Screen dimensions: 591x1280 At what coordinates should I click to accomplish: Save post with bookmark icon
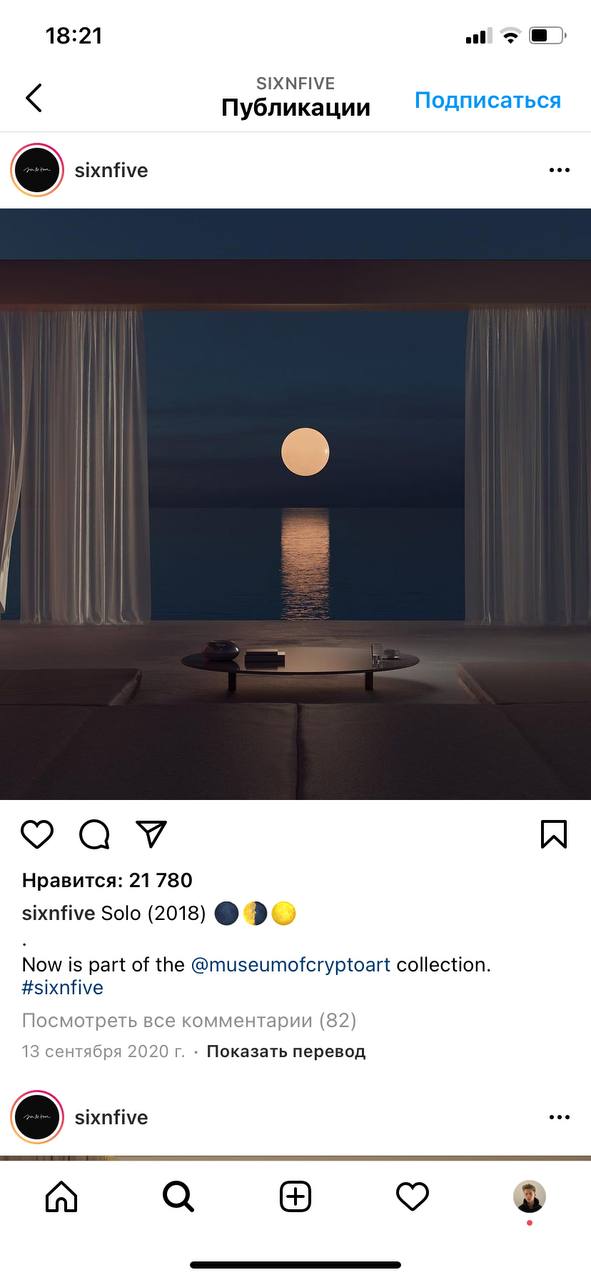coord(554,834)
